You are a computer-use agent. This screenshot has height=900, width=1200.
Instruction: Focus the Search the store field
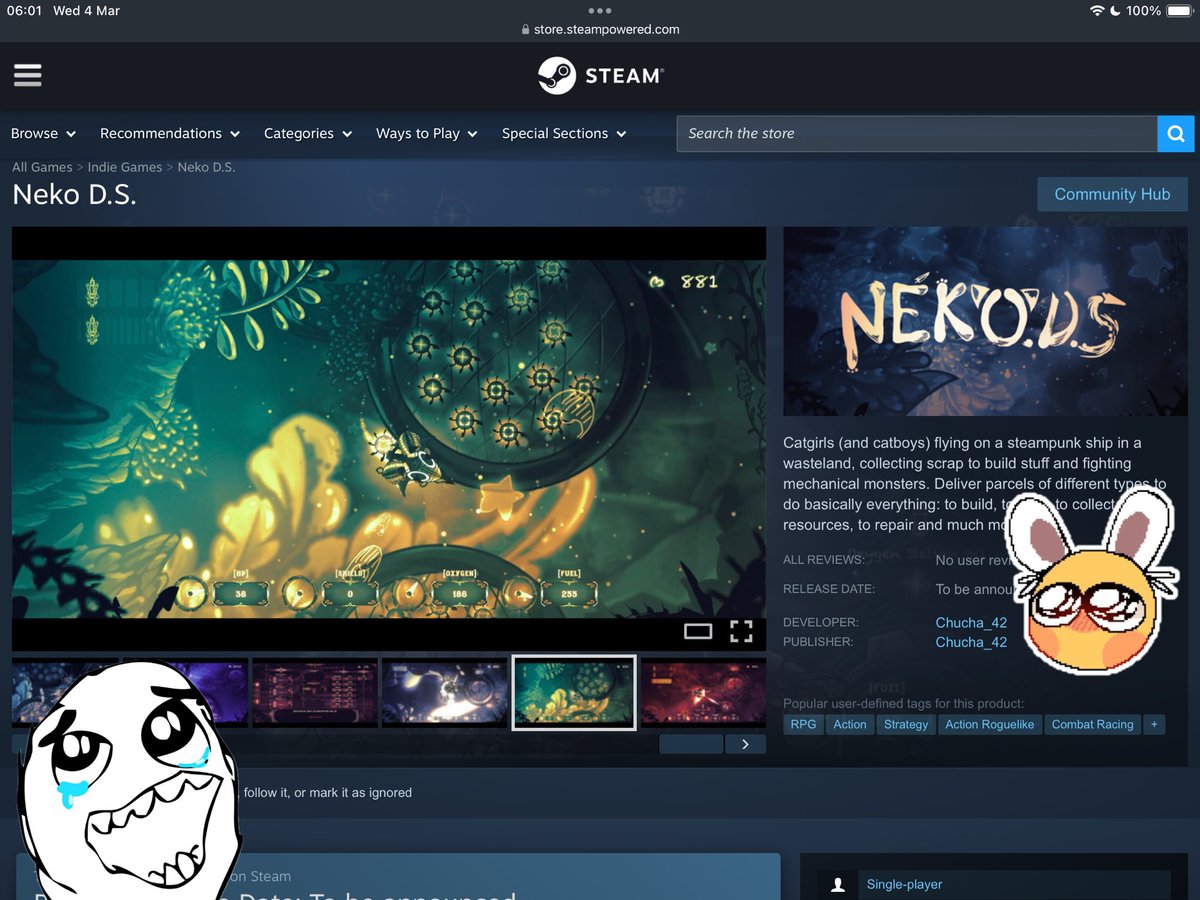pyautogui.click(x=917, y=134)
